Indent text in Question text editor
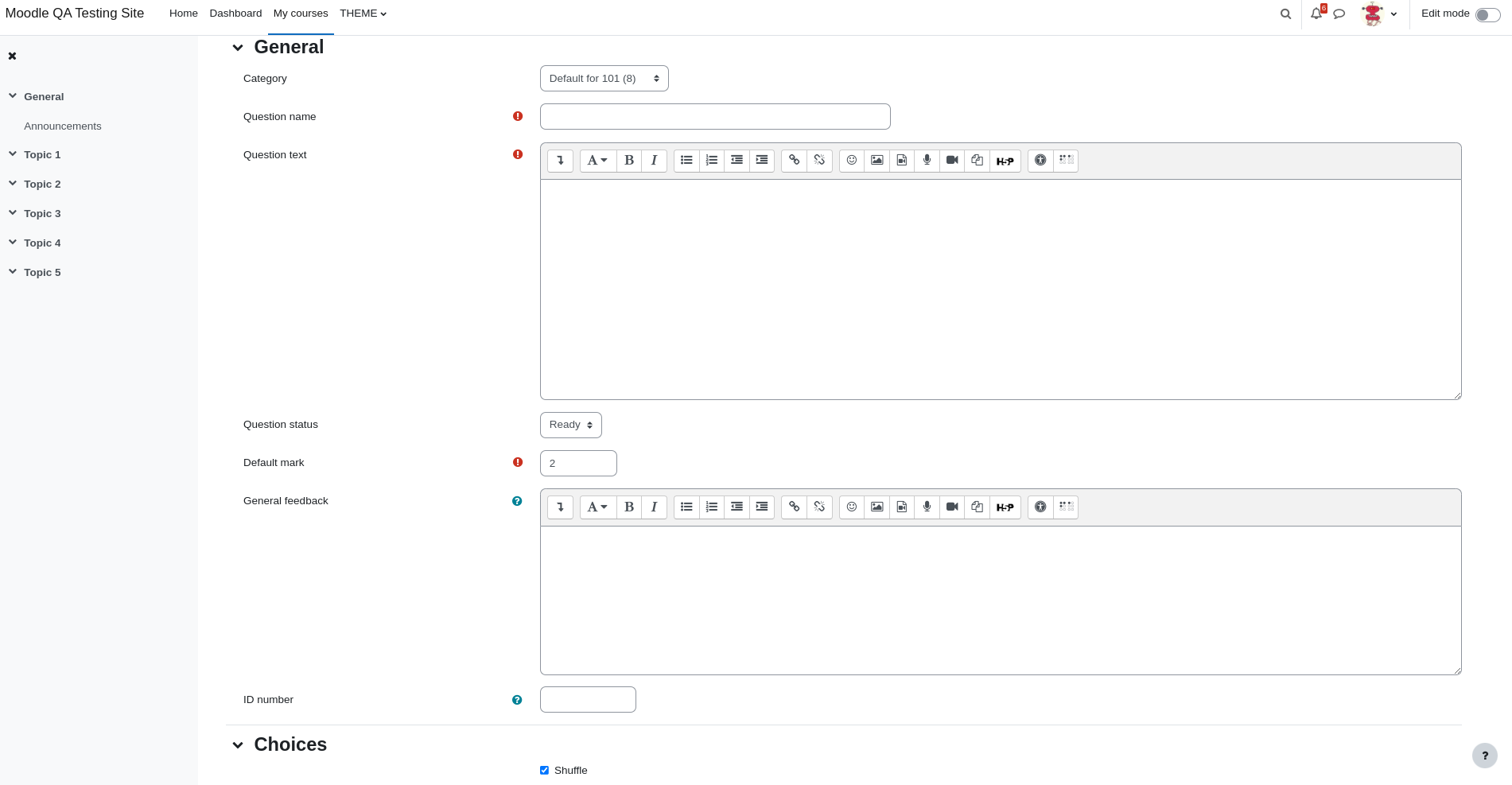This screenshot has width=1512, height=785. click(x=762, y=161)
